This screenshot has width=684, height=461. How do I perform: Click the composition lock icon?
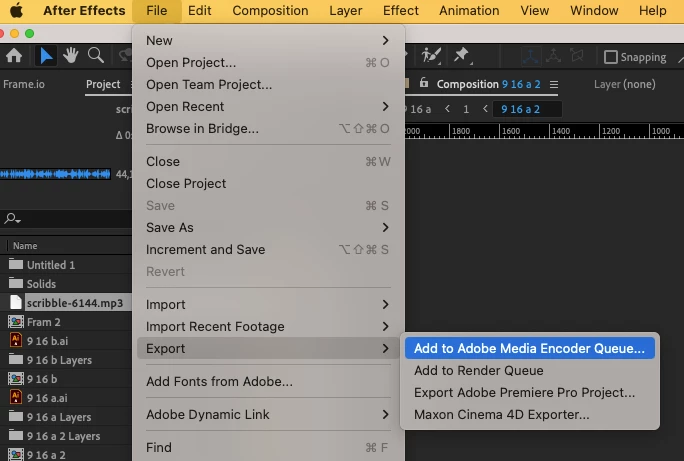[x=424, y=82]
